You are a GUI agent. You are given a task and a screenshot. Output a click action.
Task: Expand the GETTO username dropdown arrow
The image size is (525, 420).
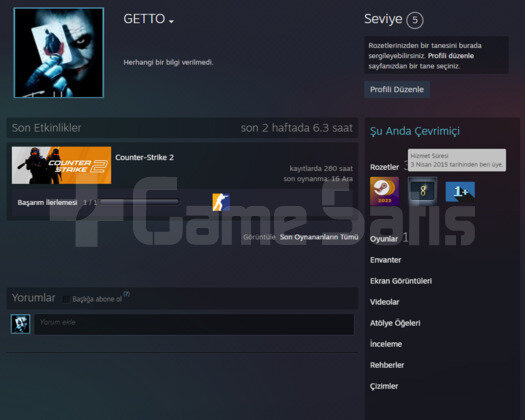171,21
